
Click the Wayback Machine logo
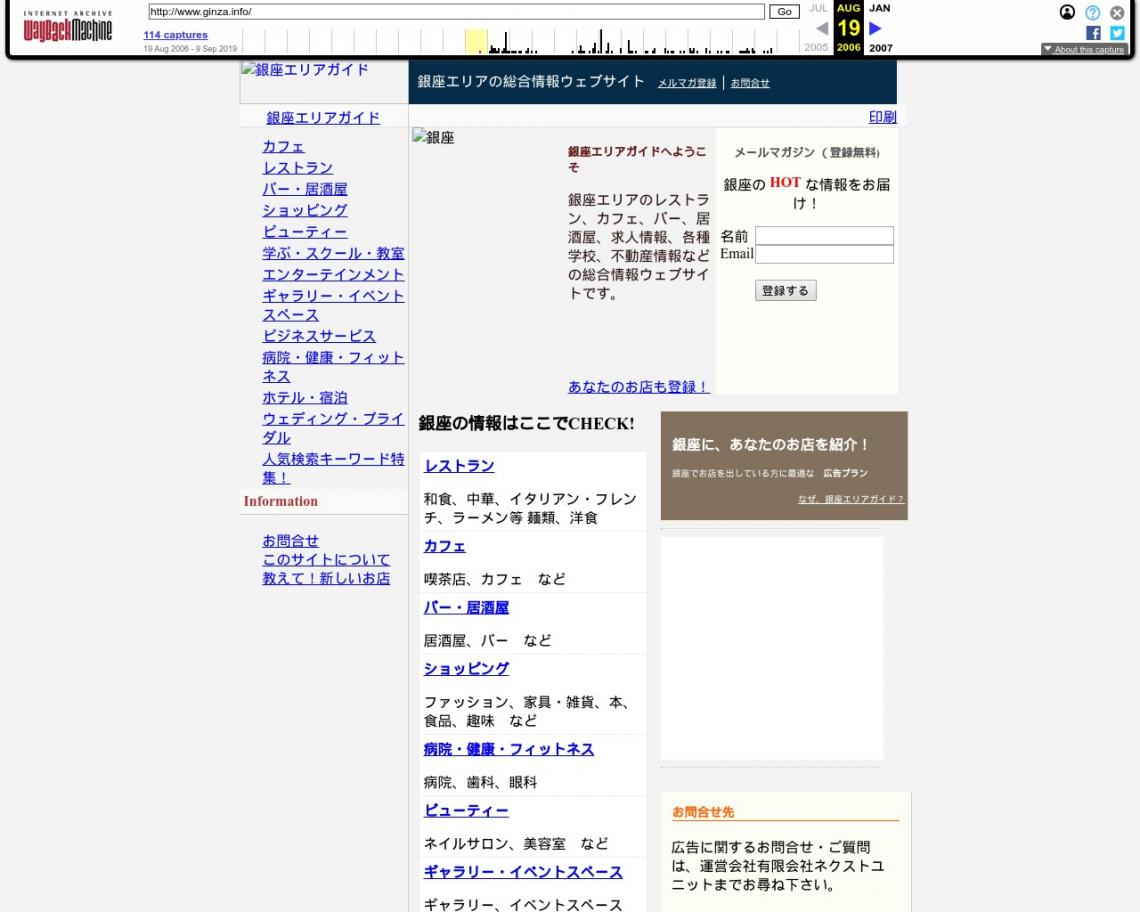(68, 28)
